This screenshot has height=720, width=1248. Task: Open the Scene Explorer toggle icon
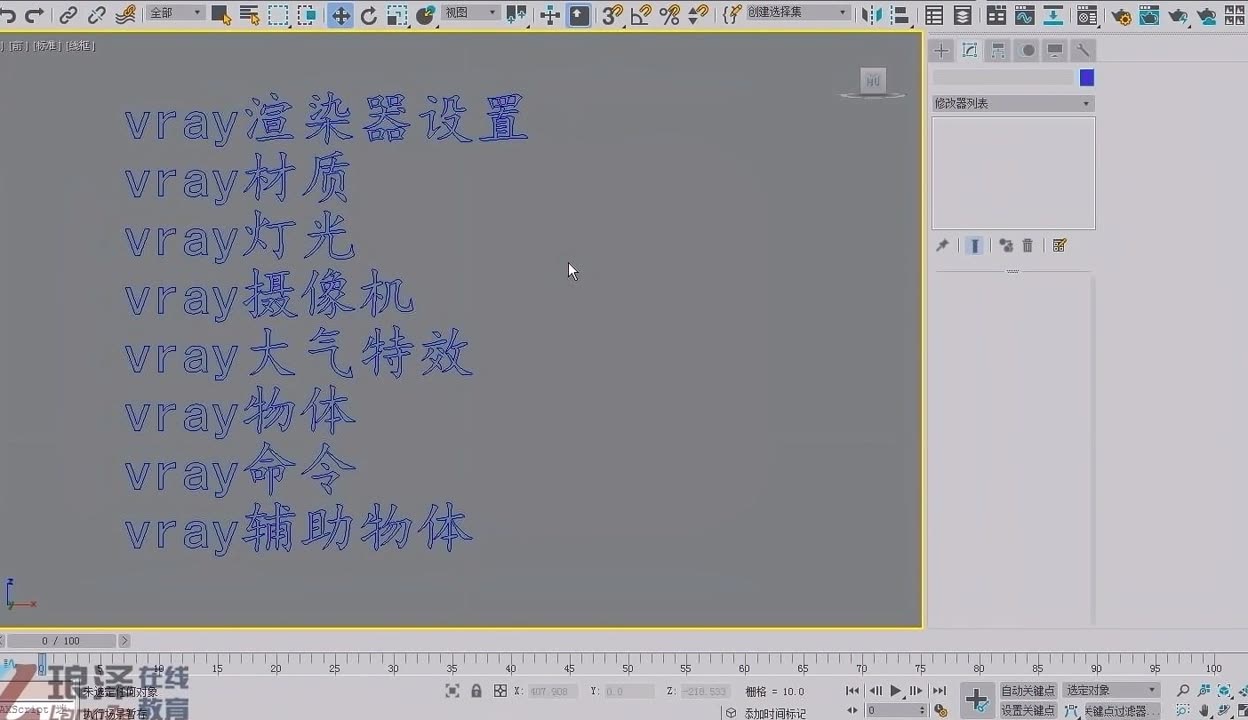click(x=934, y=15)
